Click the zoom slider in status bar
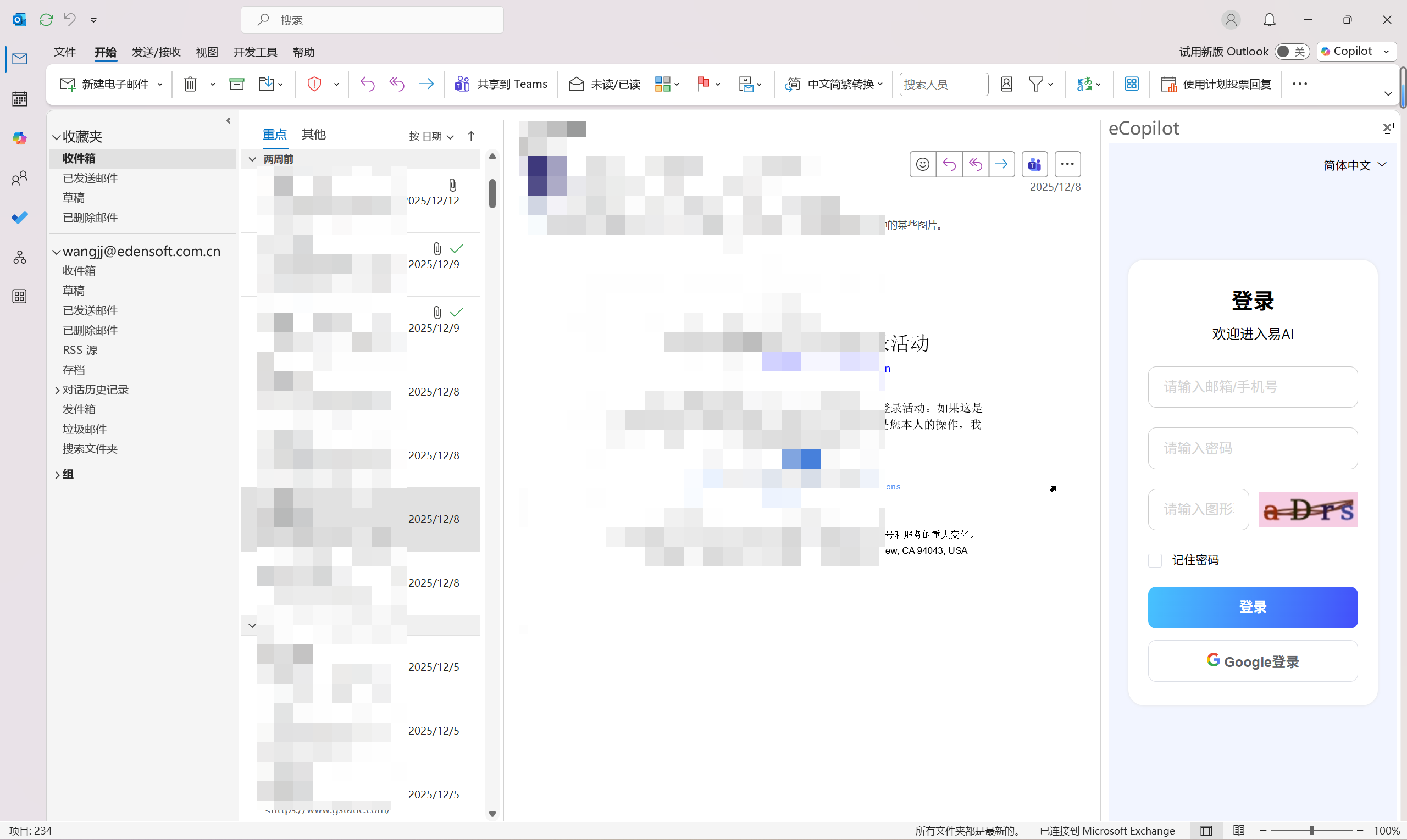Screen dimensions: 1407x840 click(1311, 830)
